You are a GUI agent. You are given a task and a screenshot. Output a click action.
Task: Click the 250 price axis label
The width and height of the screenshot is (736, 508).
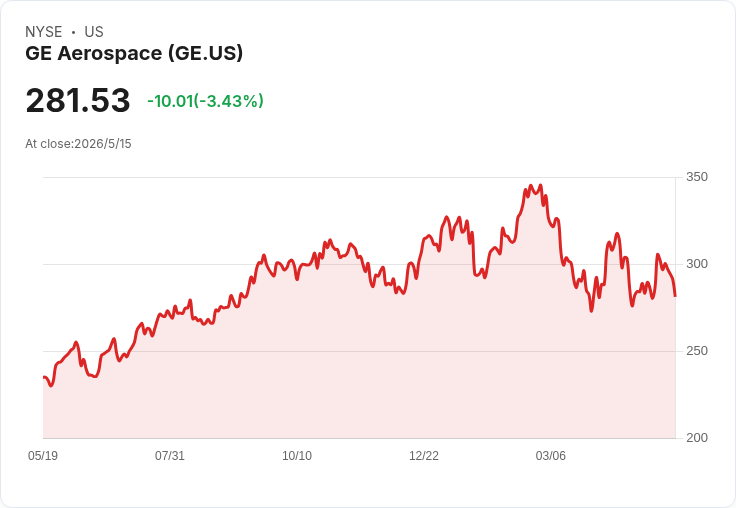(697, 351)
